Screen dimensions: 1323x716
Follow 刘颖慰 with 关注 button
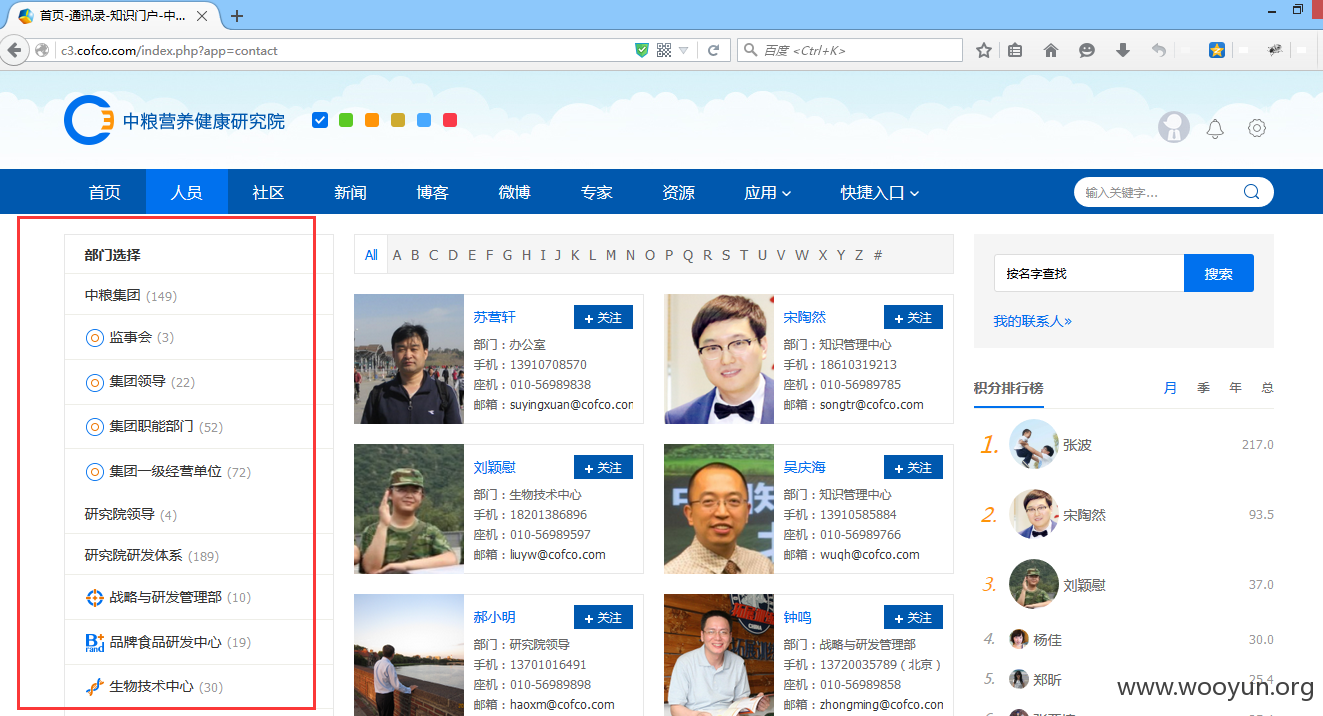[x=603, y=467]
